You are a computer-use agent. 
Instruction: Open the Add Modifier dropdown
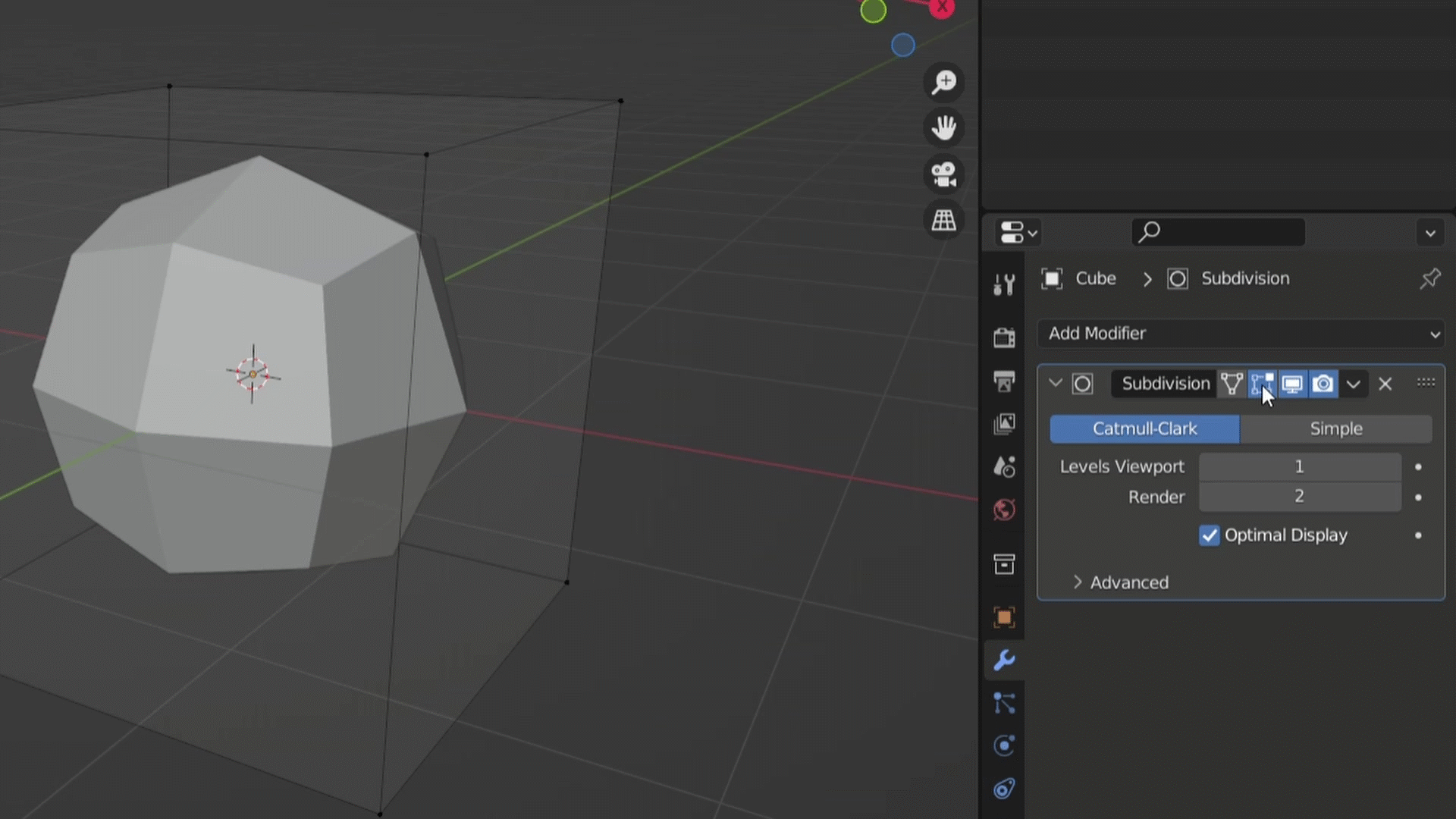click(x=1241, y=334)
